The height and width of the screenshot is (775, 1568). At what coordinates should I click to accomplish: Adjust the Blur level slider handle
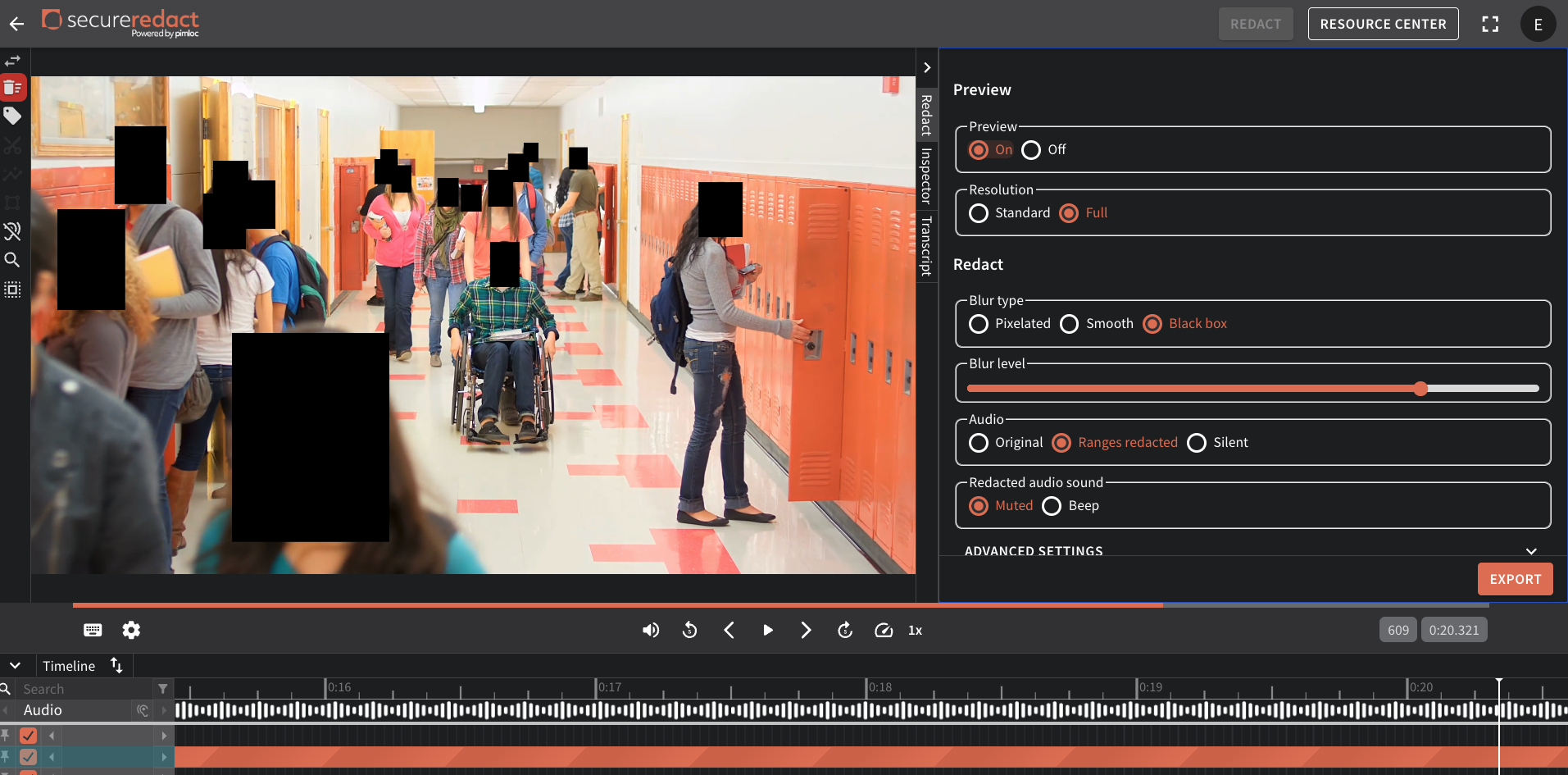tap(1420, 389)
